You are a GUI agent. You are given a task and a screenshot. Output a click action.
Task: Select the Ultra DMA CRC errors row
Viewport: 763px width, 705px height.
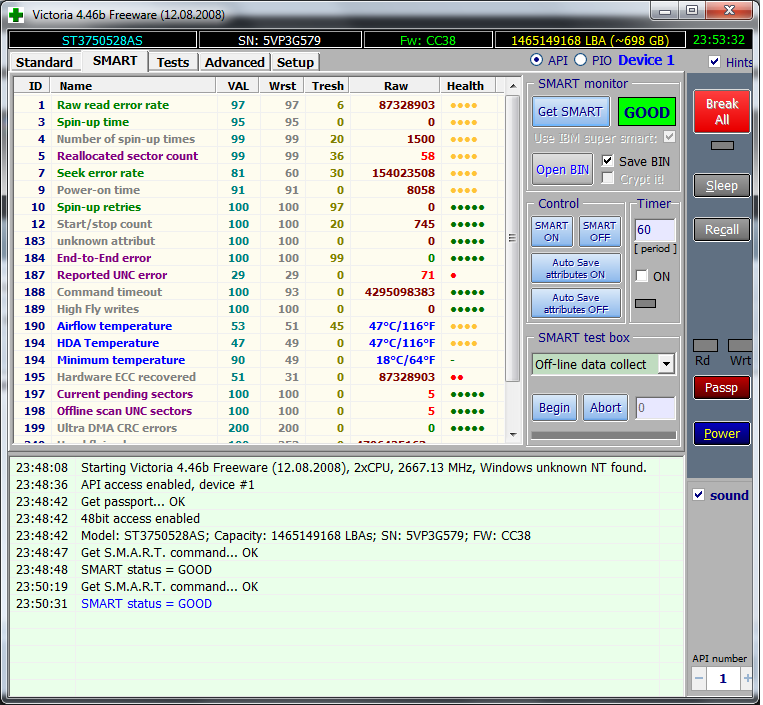[258, 428]
